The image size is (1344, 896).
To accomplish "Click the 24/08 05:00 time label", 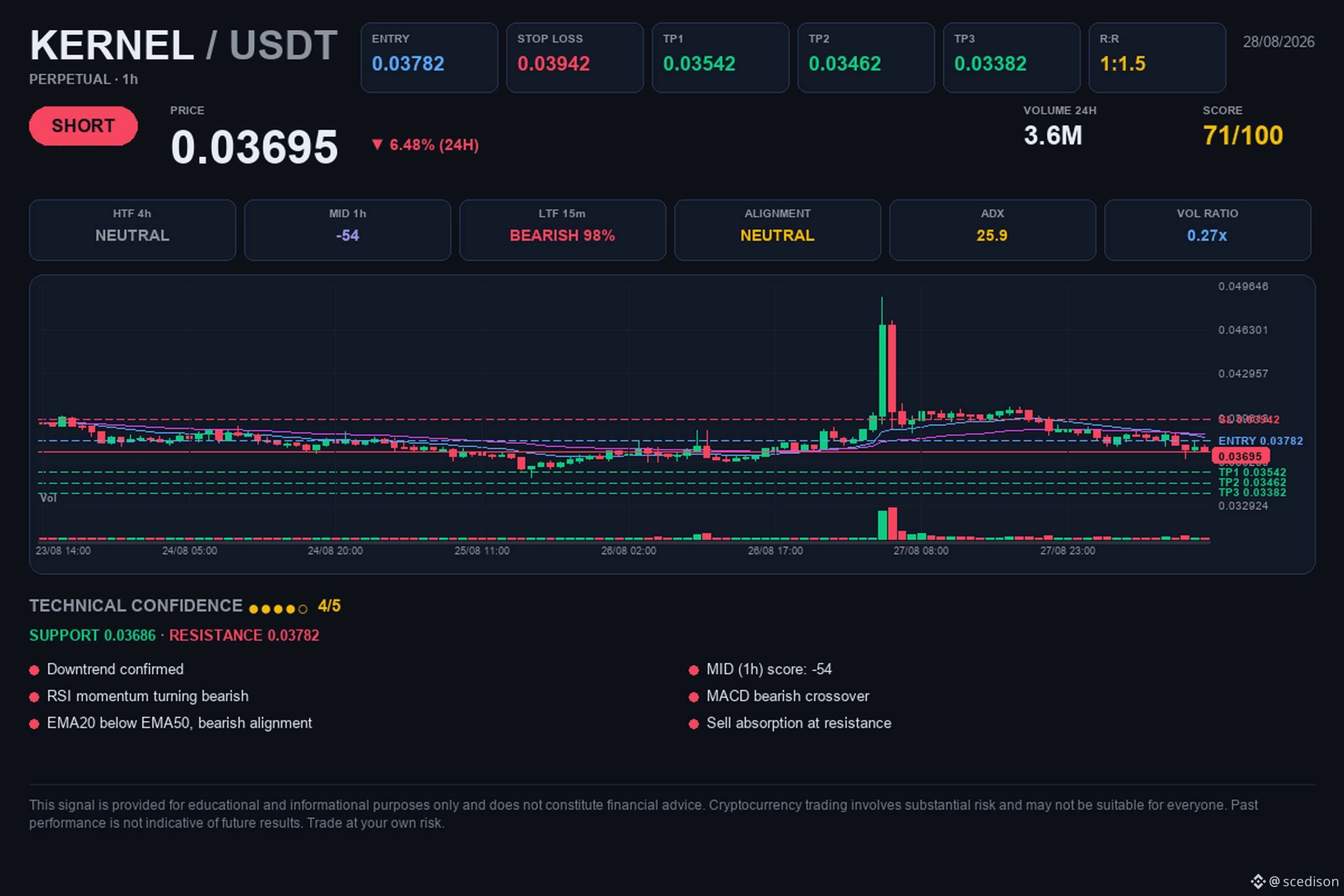I will pos(190,551).
